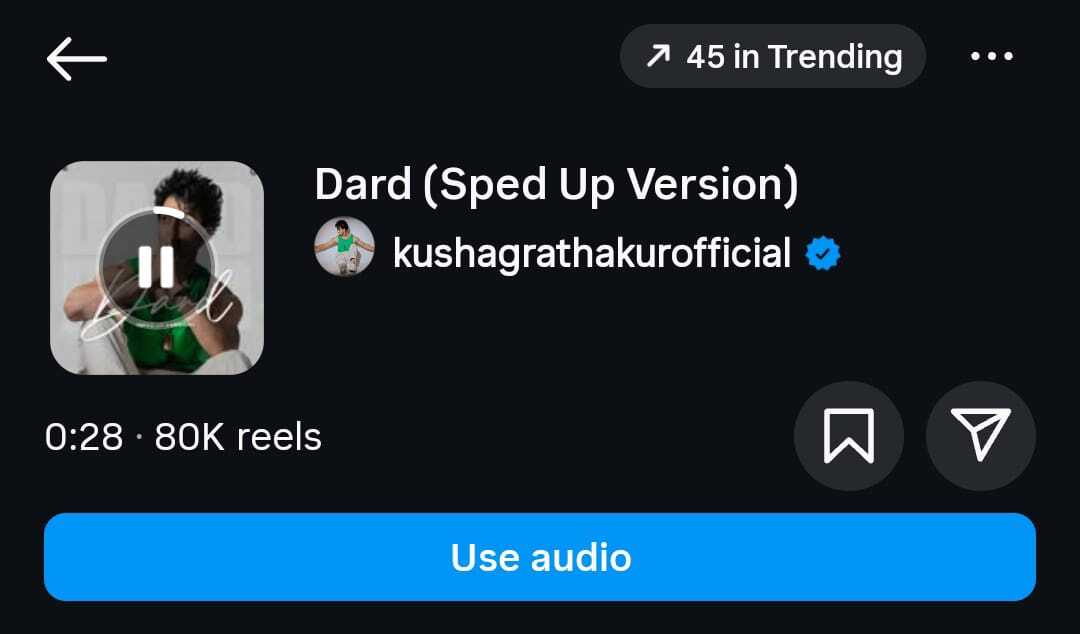Click the 0:28 audio duration
The width and height of the screenshot is (1080, 634).
(84, 437)
